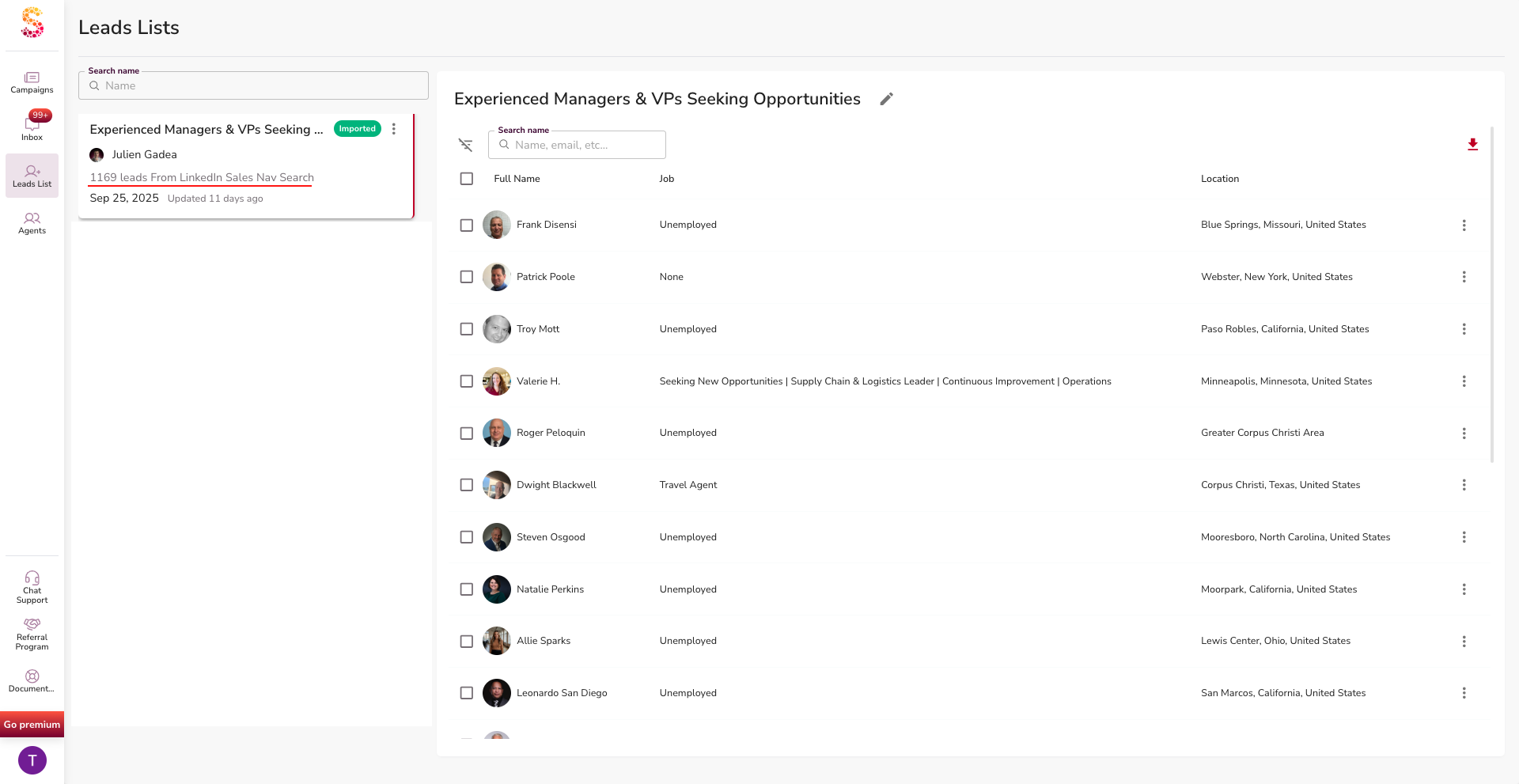The height and width of the screenshot is (784, 1519).
Task: Select Leads List in the sidebar
Action: click(x=32, y=176)
